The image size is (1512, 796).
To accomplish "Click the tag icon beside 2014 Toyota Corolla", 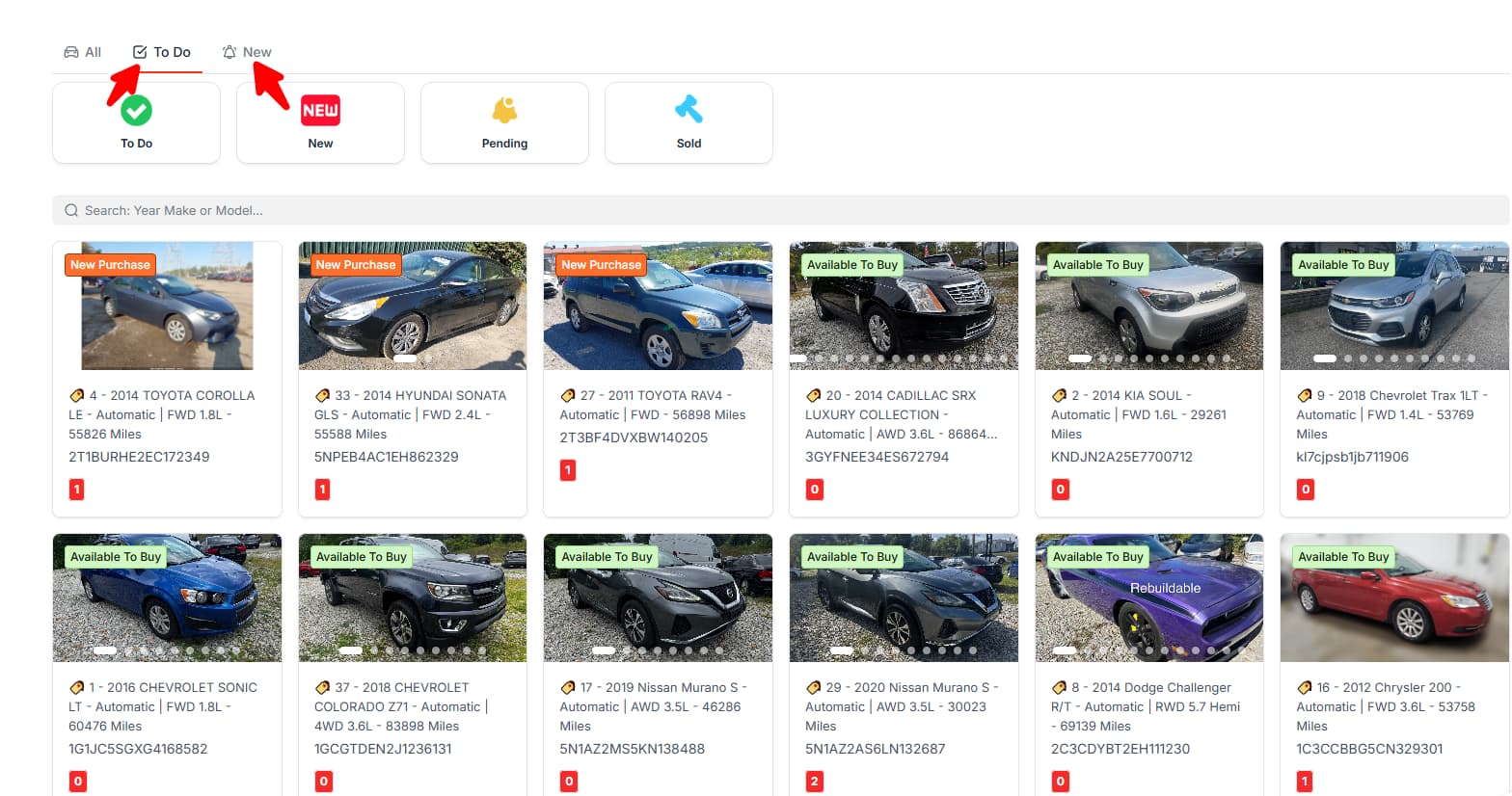I will [x=77, y=395].
